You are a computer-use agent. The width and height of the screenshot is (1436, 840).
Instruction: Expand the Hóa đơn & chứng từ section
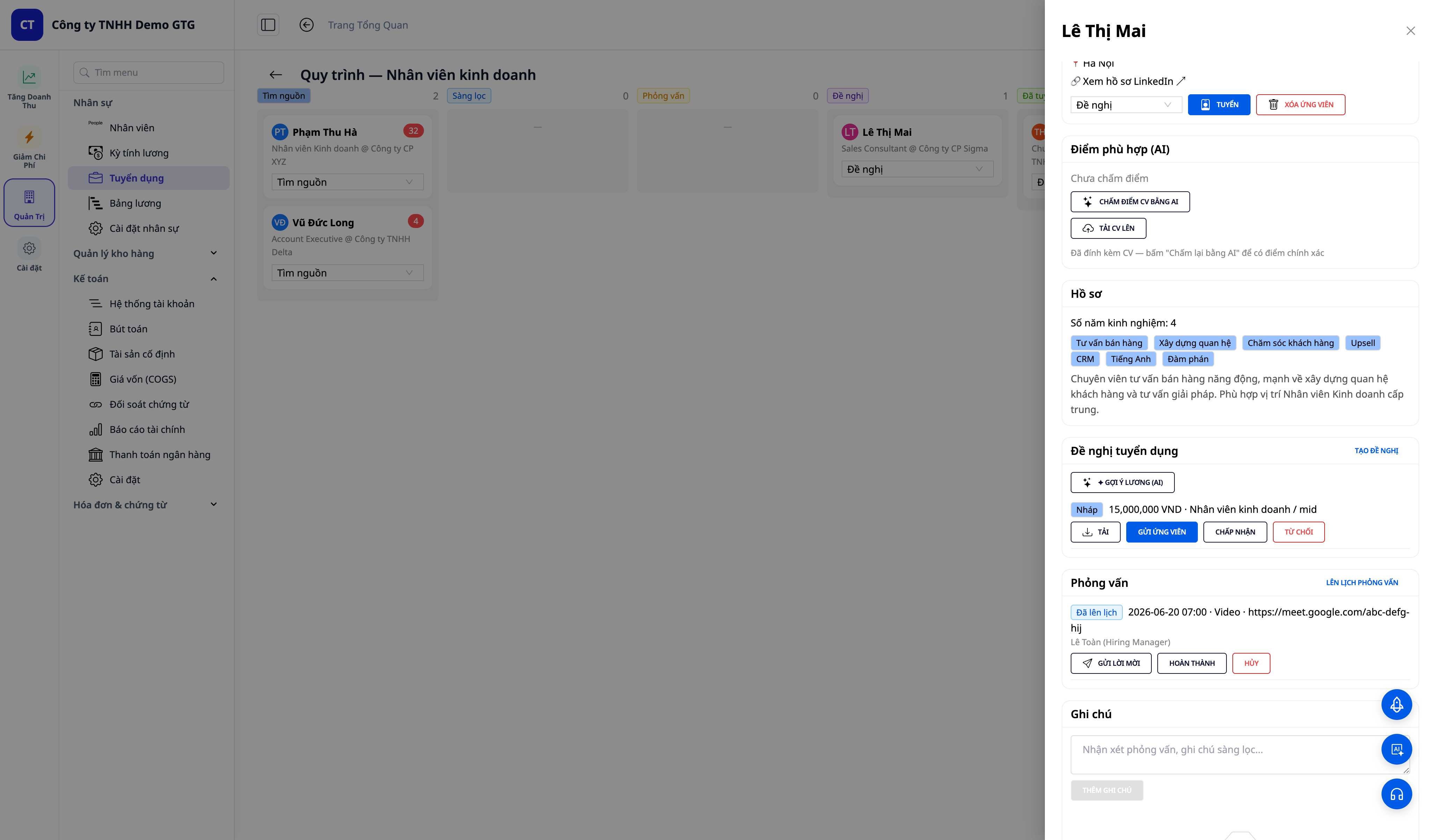click(x=146, y=504)
